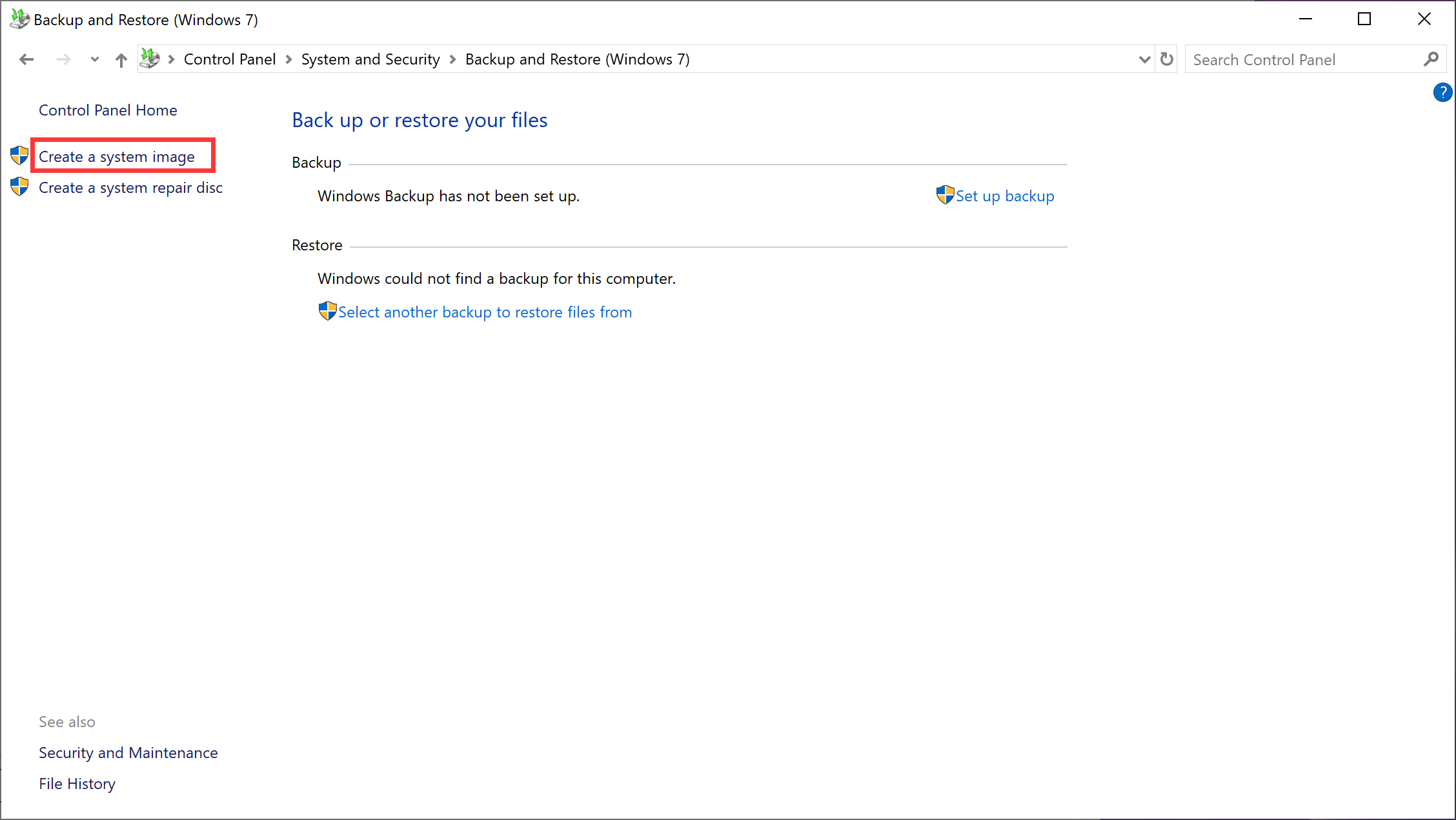Click the shield icon next to Select another backup
This screenshot has width=1456, height=820.
tap(326, 311)
